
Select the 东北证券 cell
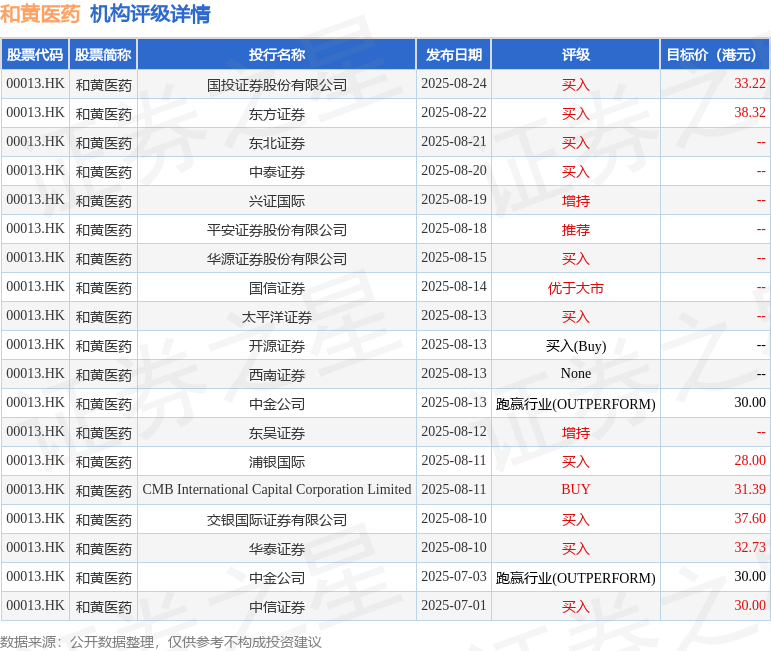277,143
